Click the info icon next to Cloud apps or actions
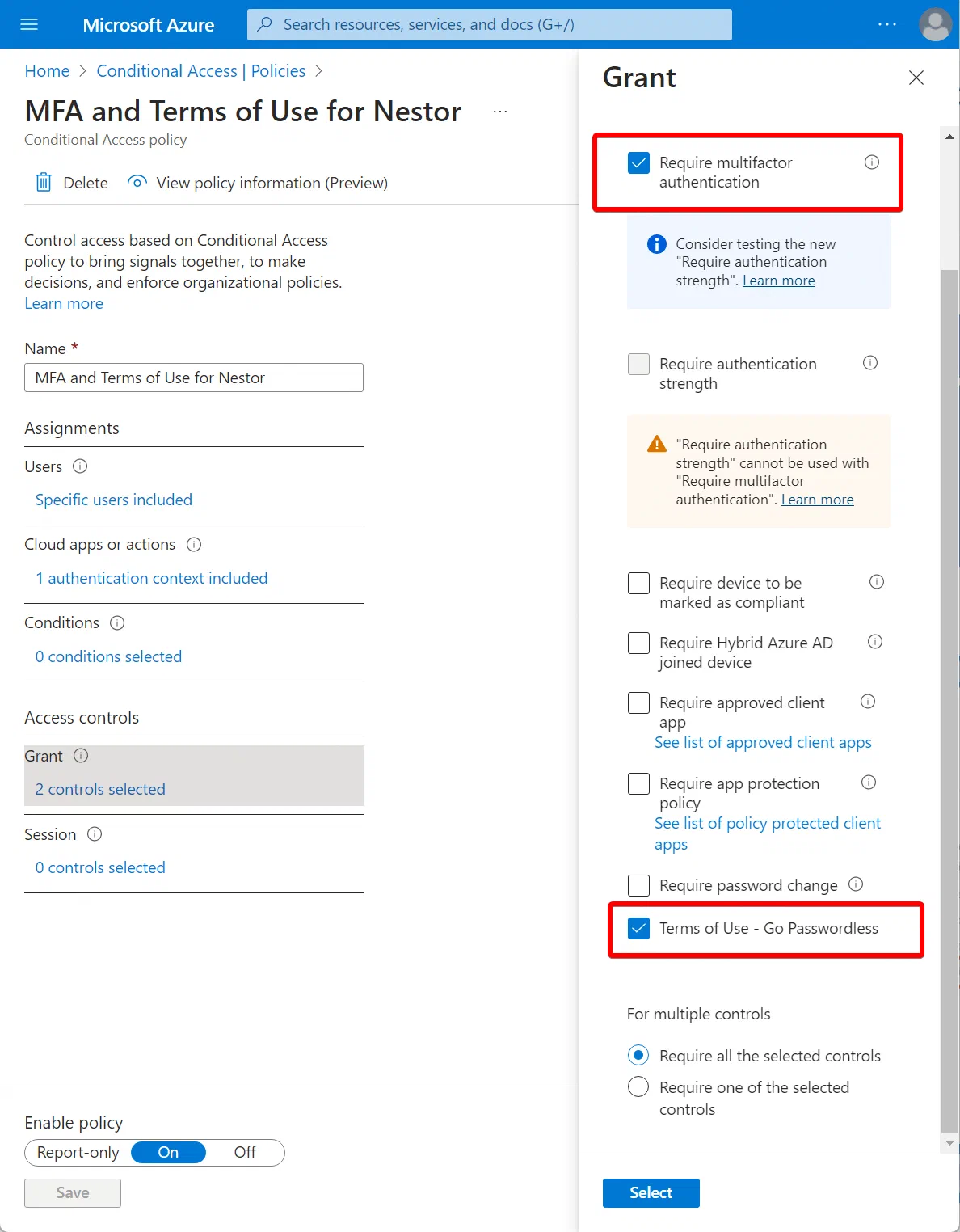Image resolution: width=960 pixels, height=1232 pixels. [x=194, y=544]
